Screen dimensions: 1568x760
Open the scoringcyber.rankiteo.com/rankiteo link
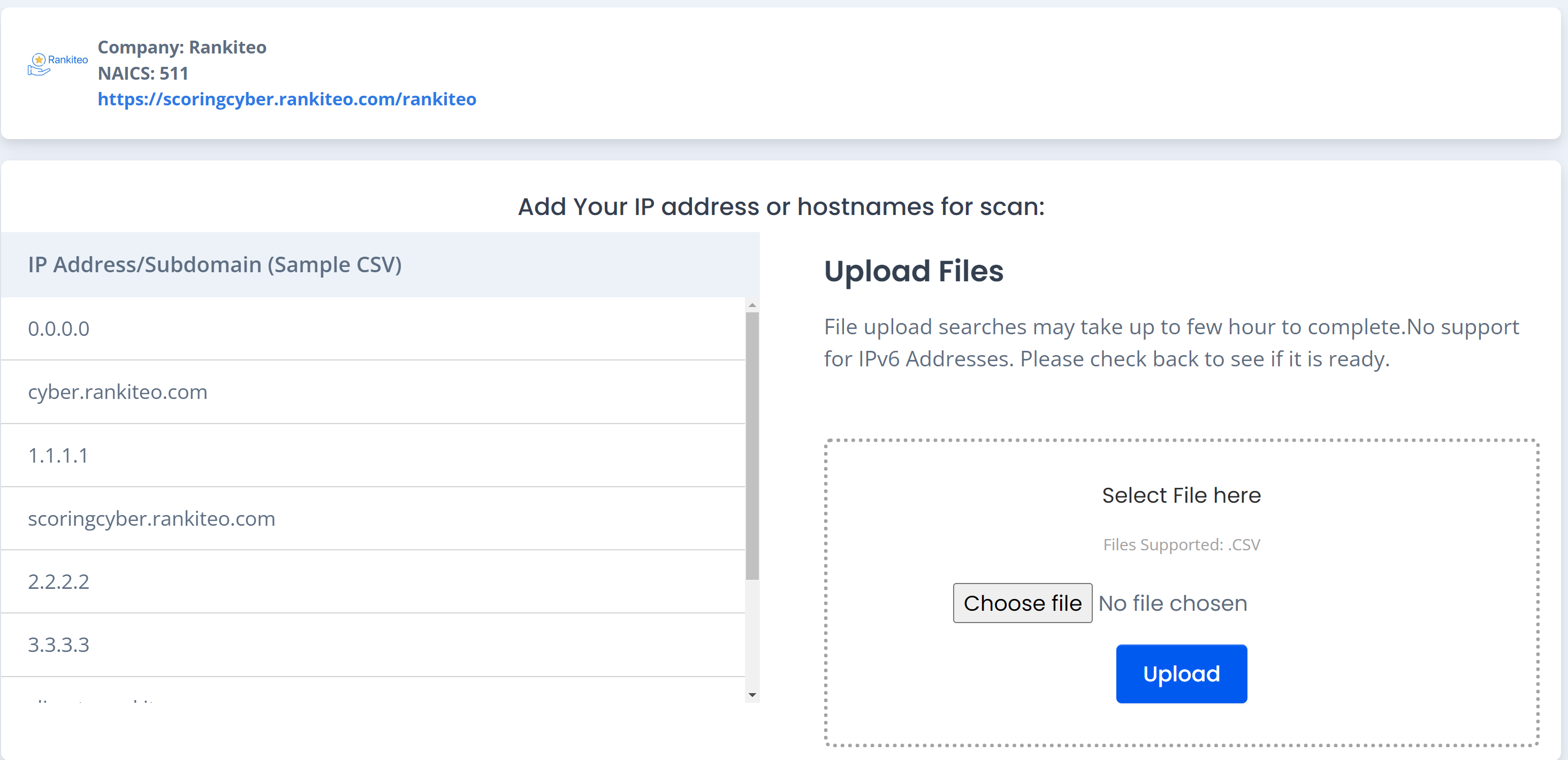(x=287, y=99)
